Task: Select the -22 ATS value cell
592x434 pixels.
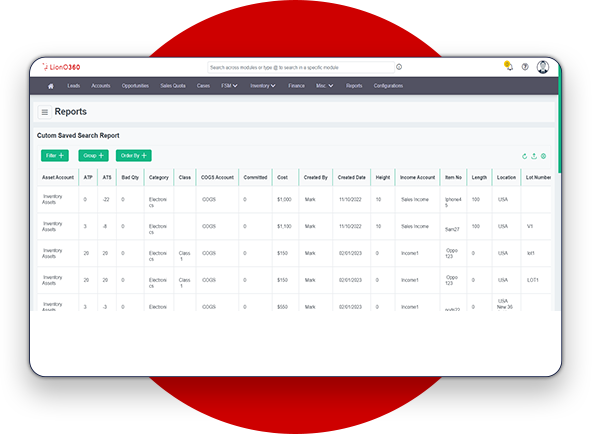Action: click(x=106, y=199)
